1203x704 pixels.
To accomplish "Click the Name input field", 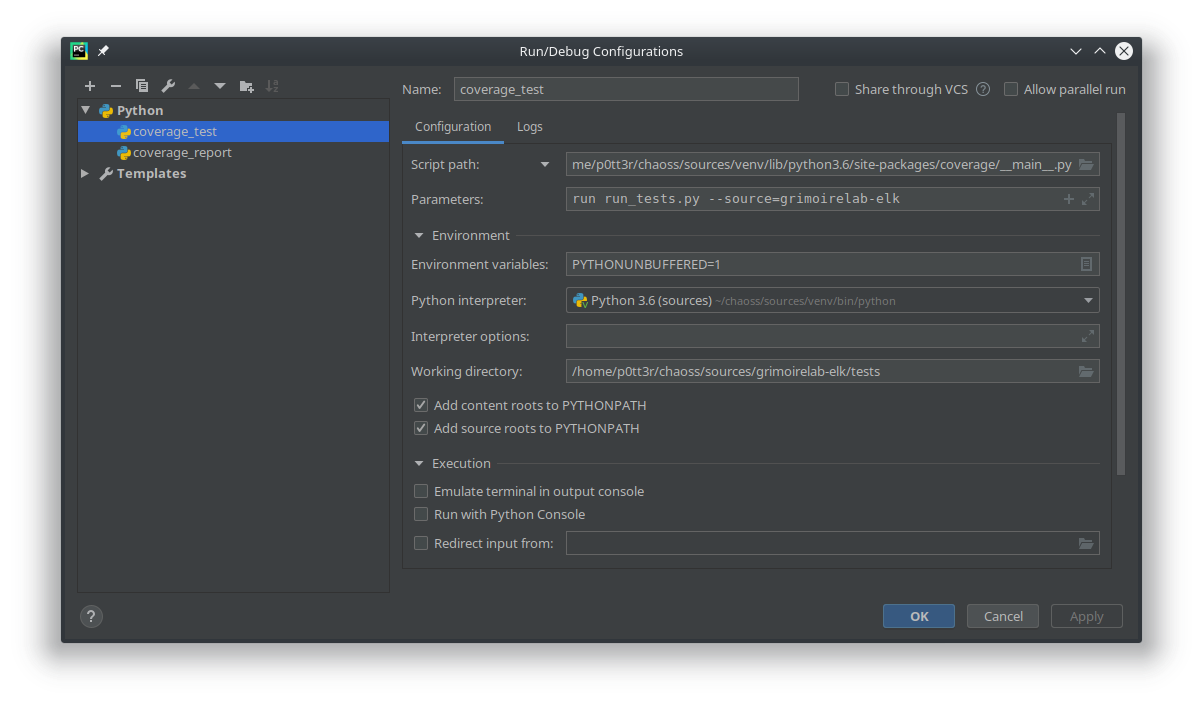I will (x=626, y=89).
